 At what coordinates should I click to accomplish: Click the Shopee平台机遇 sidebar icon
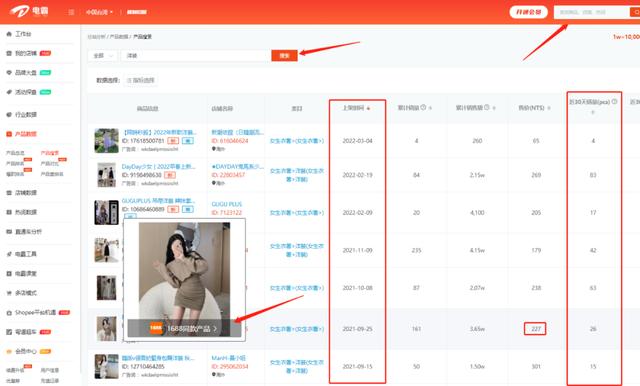coord(9,313)
